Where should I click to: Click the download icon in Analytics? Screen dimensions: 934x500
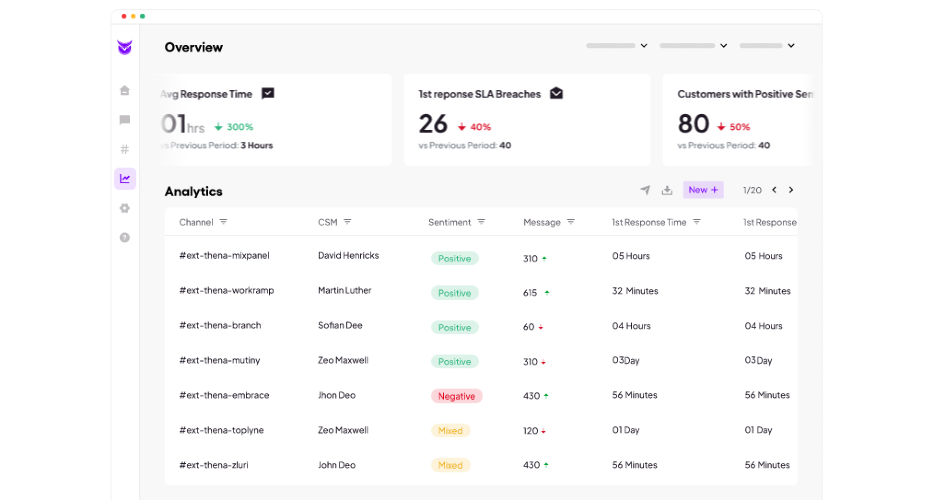point(667,190)
